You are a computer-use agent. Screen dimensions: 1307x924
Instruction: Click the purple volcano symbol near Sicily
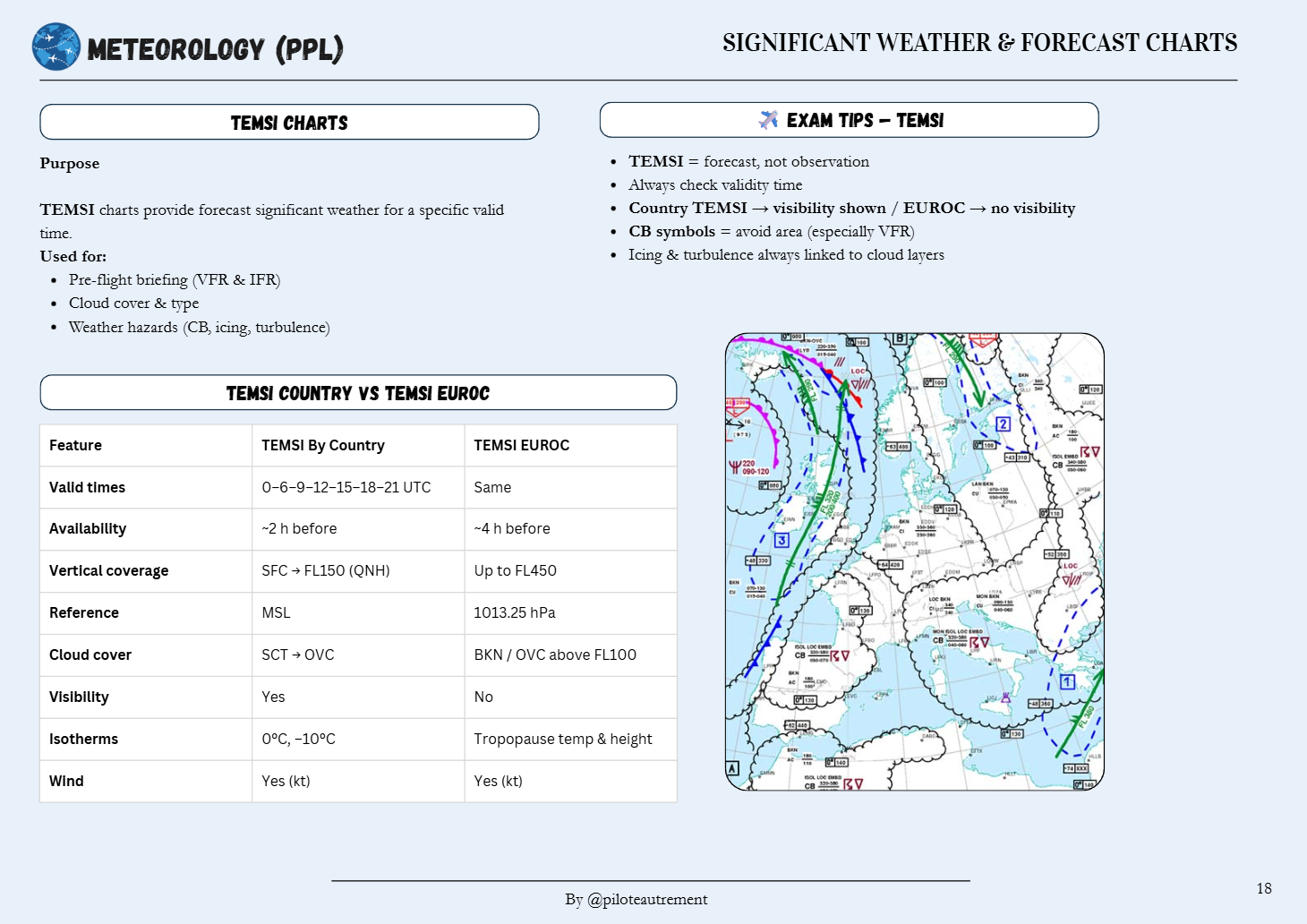[1005, 697]
